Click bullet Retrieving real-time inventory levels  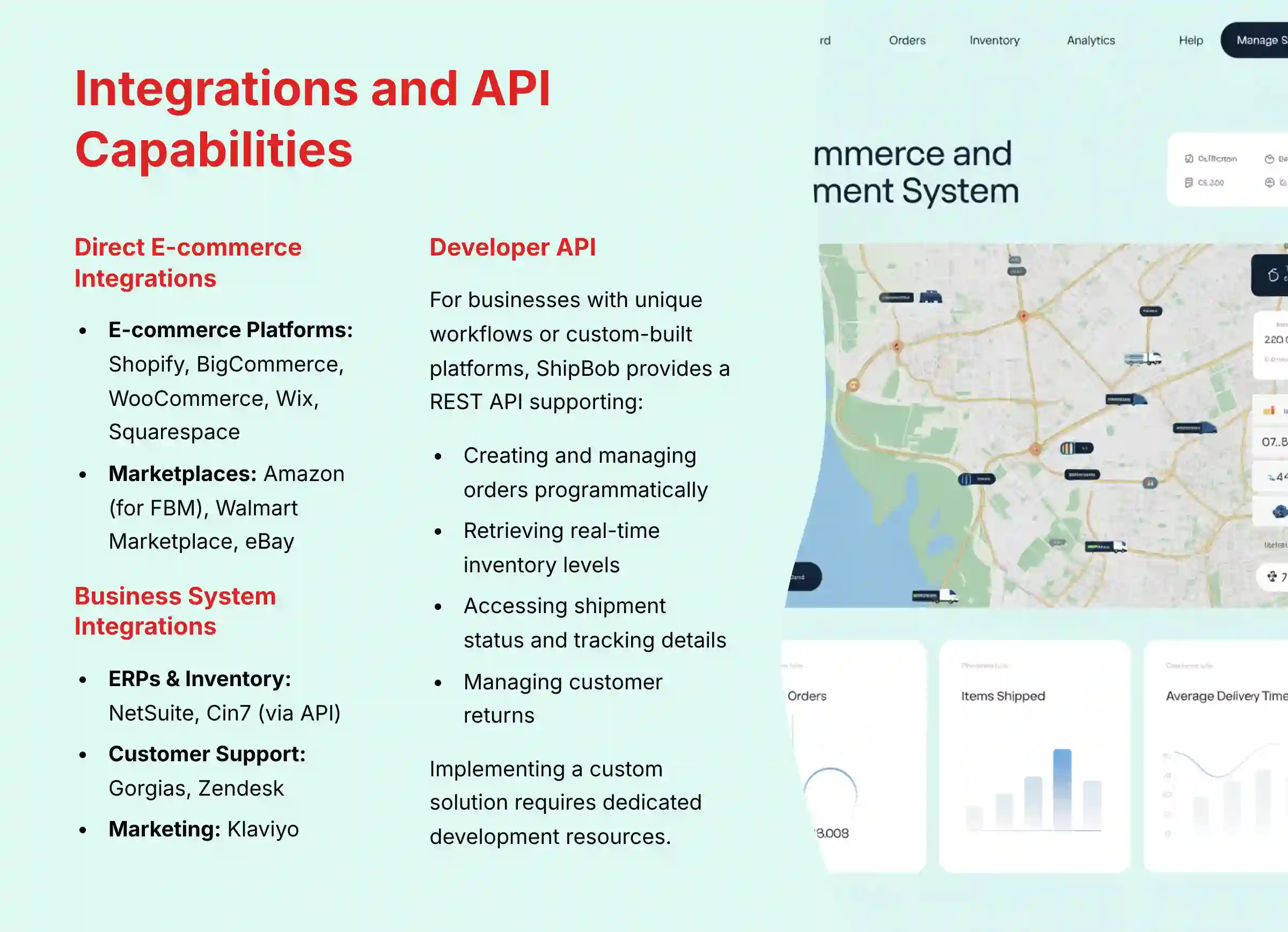562,548
